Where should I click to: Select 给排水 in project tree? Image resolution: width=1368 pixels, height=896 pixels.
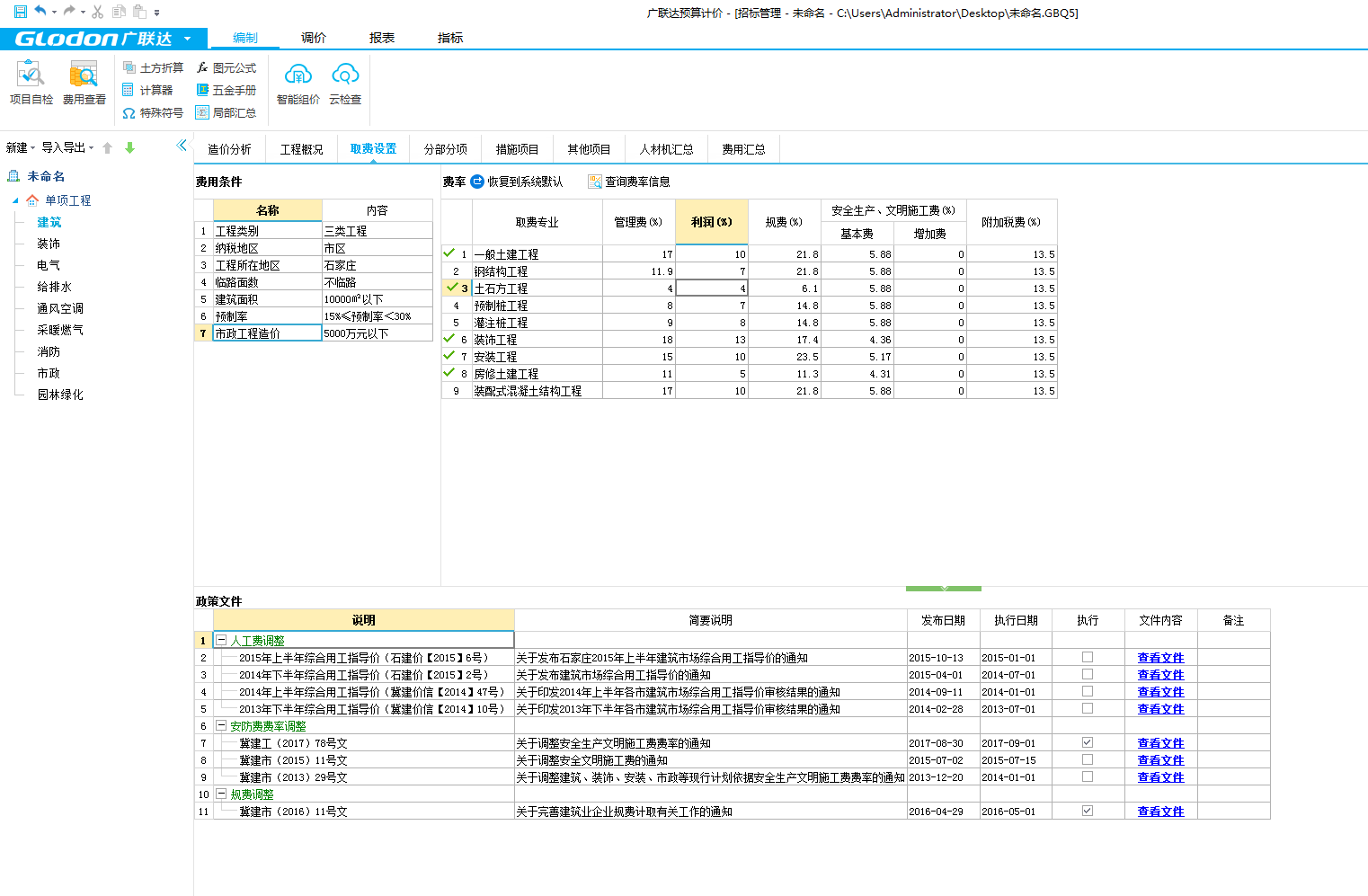click(54, 287)
